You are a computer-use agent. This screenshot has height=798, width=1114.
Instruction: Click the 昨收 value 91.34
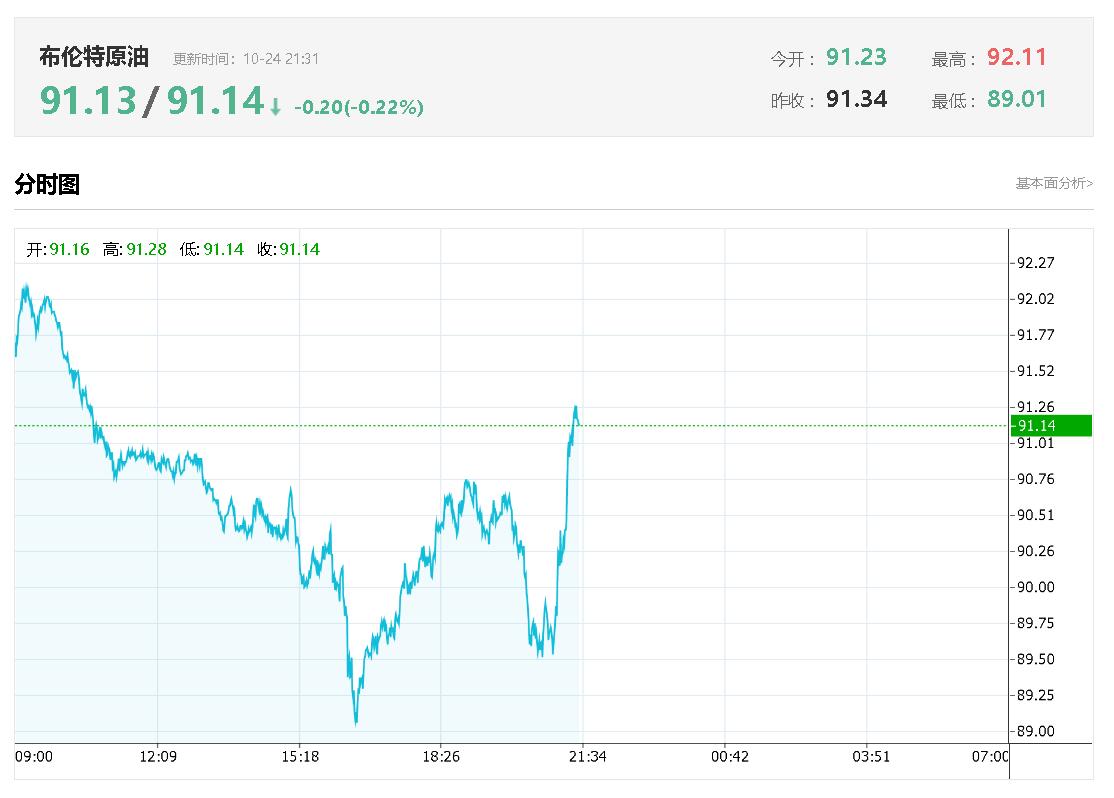(856, 99)
